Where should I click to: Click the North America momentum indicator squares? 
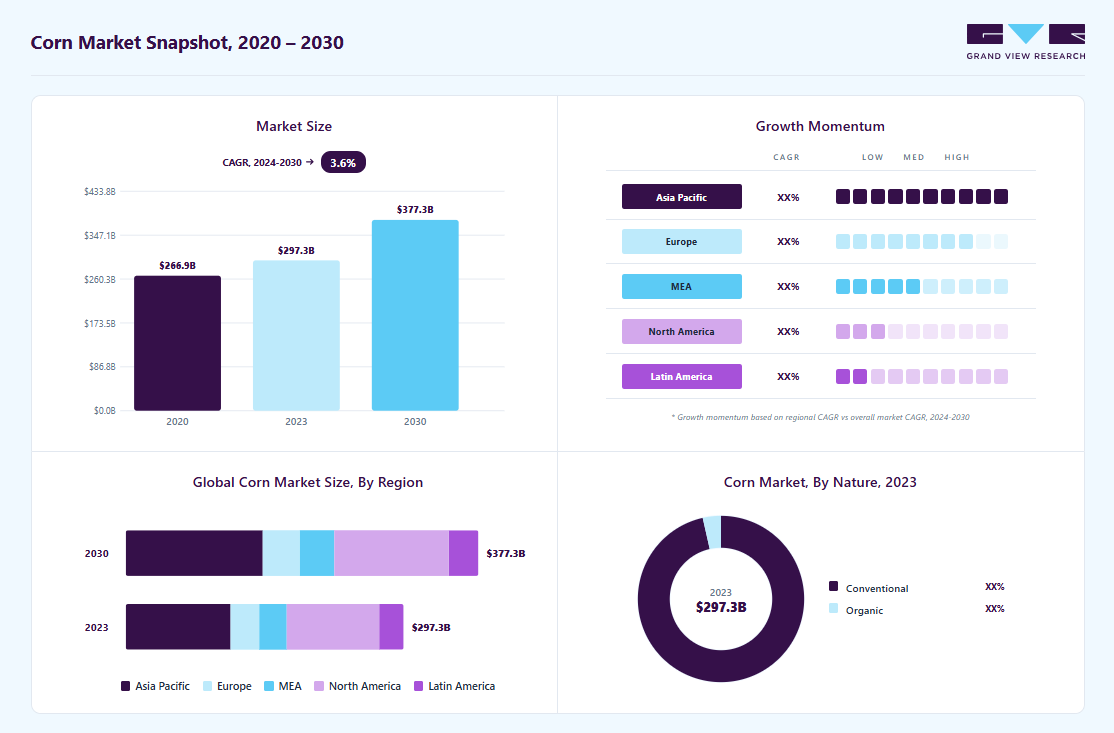pos(921,332)
